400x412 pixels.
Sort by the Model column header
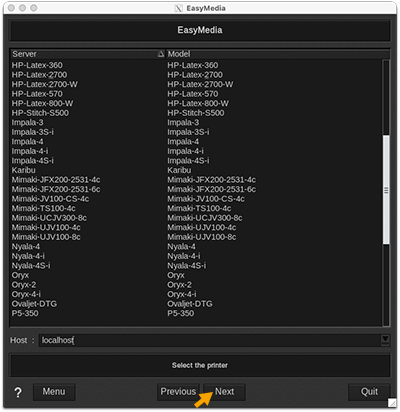tap(278, 54)
